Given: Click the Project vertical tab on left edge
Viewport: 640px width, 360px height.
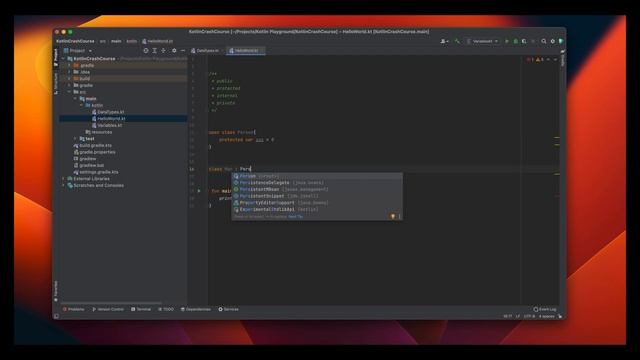Looking at the screenshot, I should tap(56, 58).
